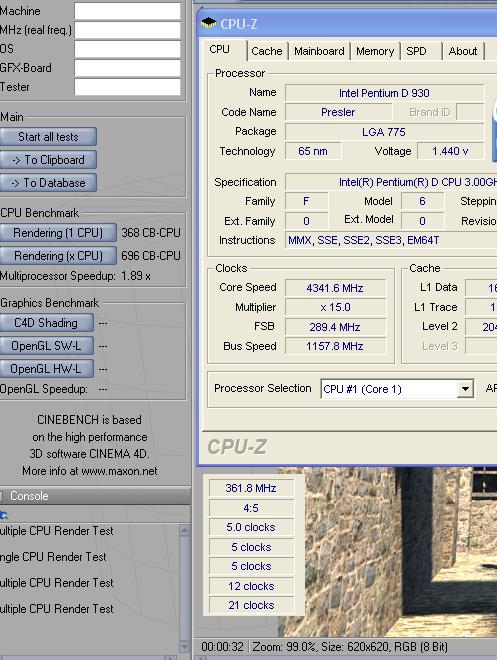Viewport: 497px width, 660px height.
Task: Run Rendering (1 CPU) benchmark
Action: [58, 233]
